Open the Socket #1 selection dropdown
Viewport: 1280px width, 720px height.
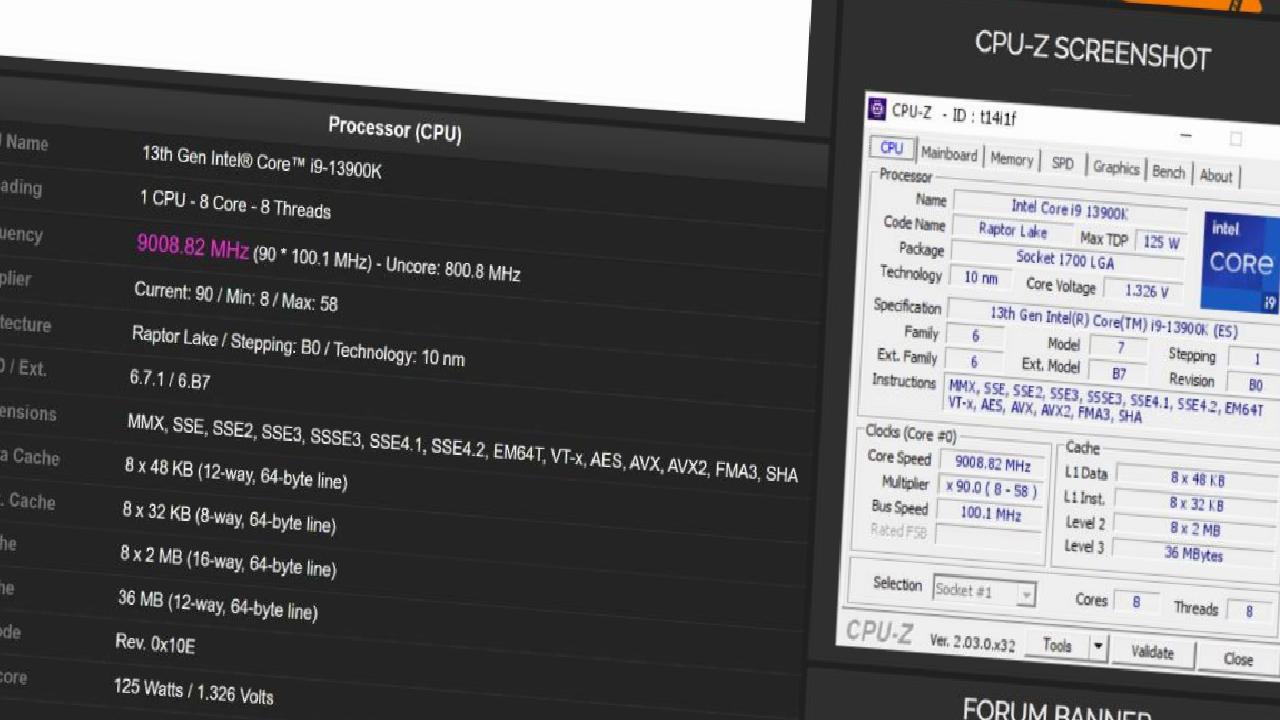pyautogui.click(x=984, y=591)
